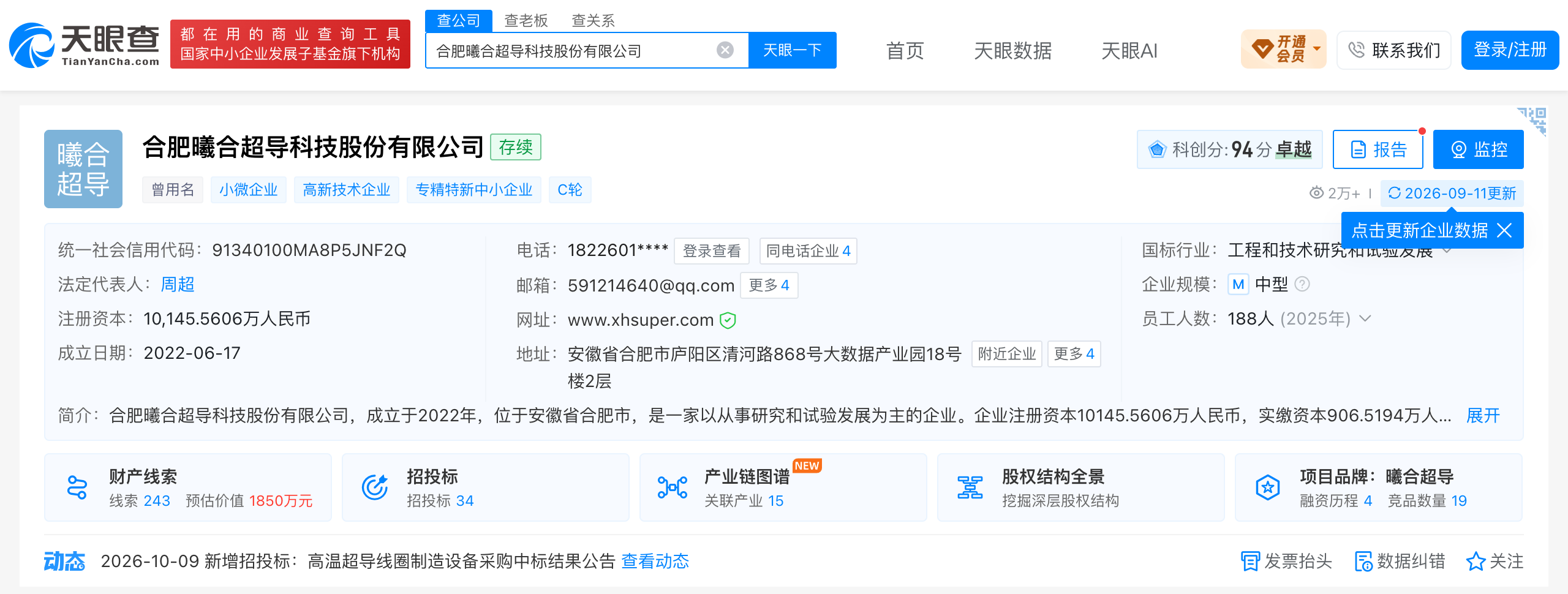Open 数据纠错 data correction
The height and width of the screenshot is (594, 1568).
click(x=1400, y=561)
